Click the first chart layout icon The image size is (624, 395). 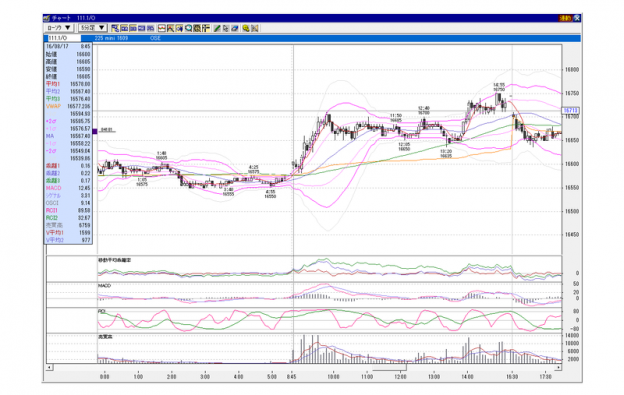click(115, 28)
